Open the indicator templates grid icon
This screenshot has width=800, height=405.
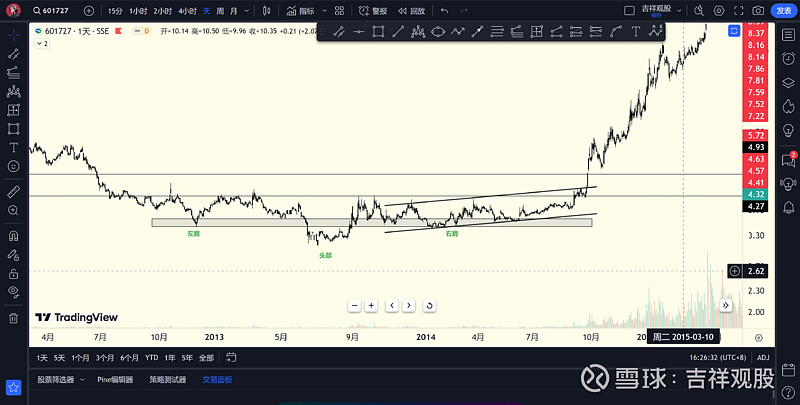pyautogui.click(x=339, y=11)
